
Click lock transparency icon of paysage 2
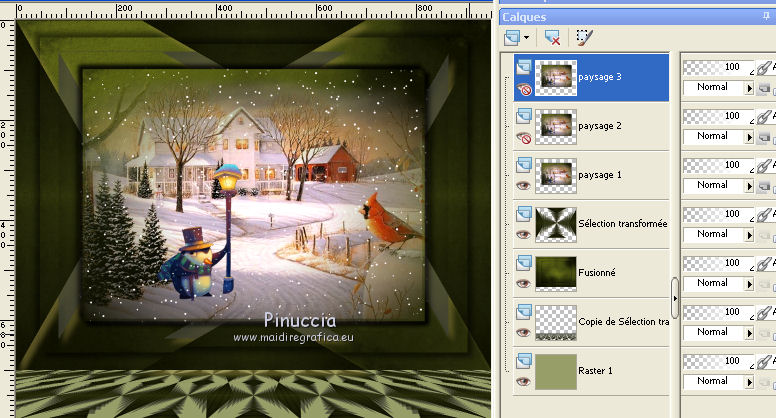click(765, 138)
